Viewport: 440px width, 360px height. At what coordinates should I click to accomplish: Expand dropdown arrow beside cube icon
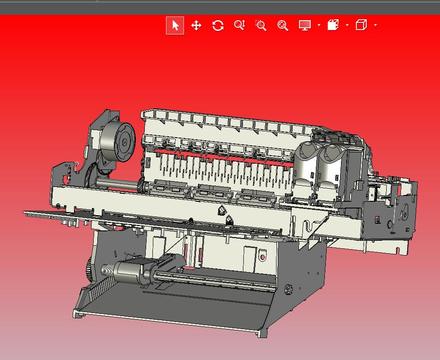point(376,25)
